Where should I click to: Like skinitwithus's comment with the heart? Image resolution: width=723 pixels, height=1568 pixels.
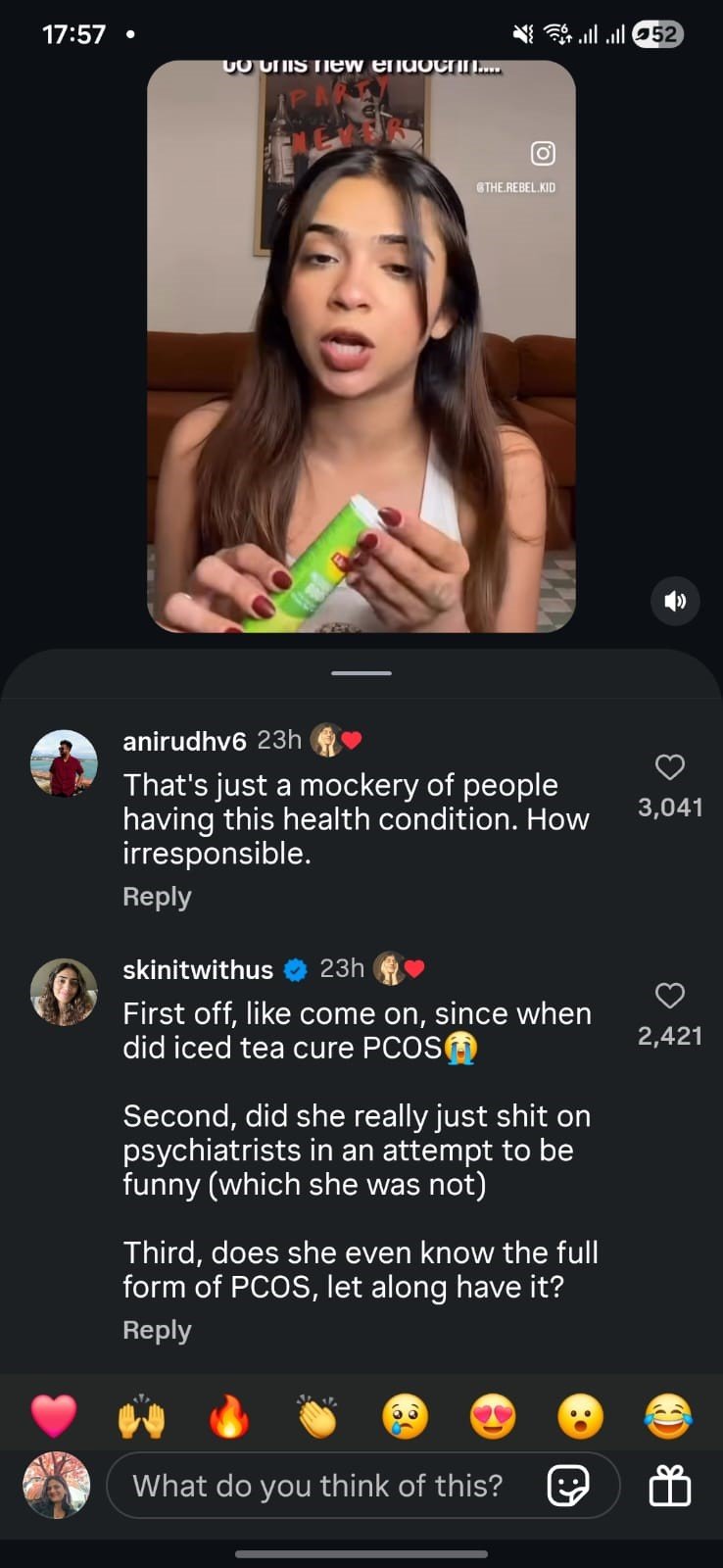pyautogui.click(x=670, y=996)
